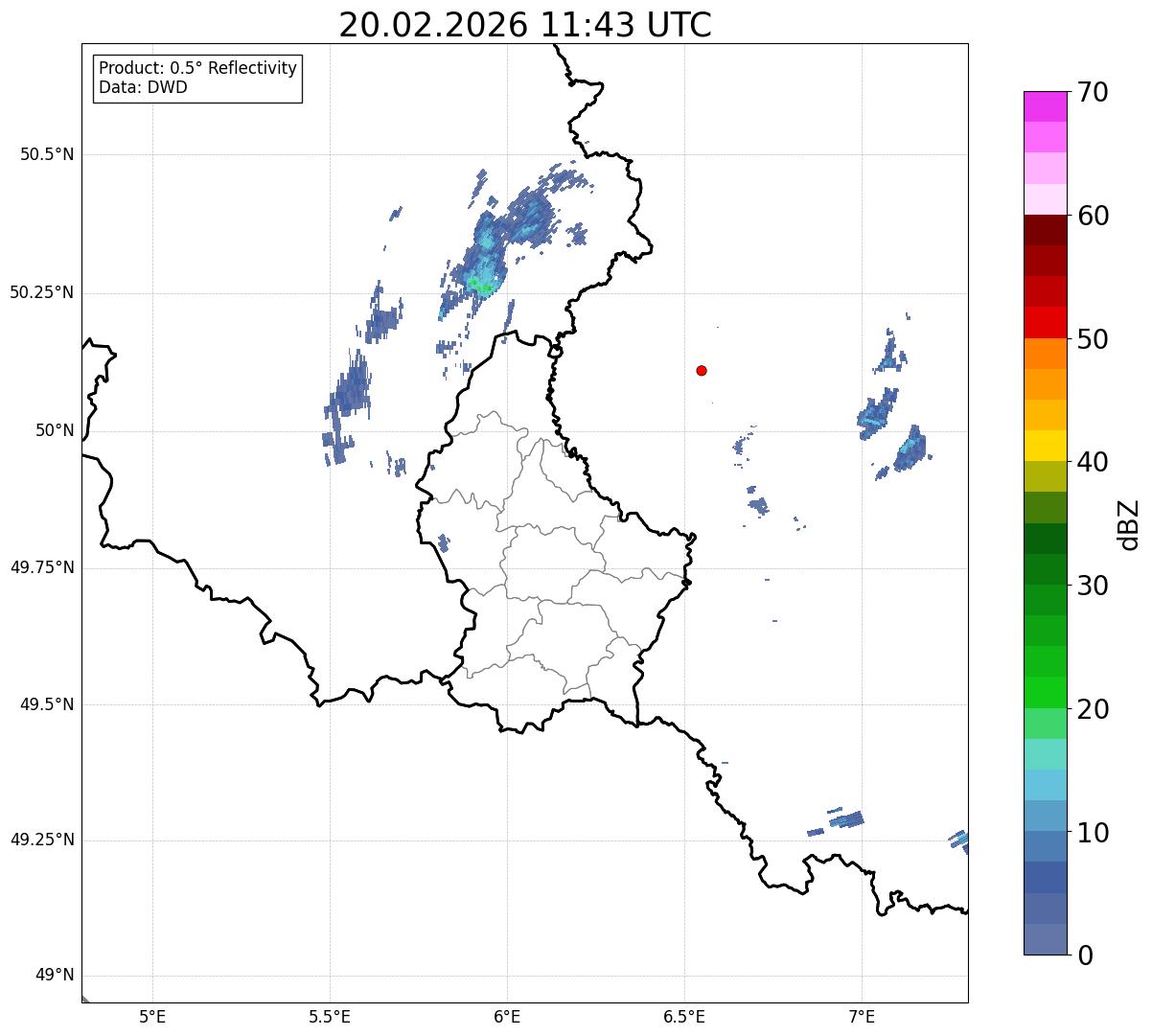Click the red station marker dot

coord(702,370)
